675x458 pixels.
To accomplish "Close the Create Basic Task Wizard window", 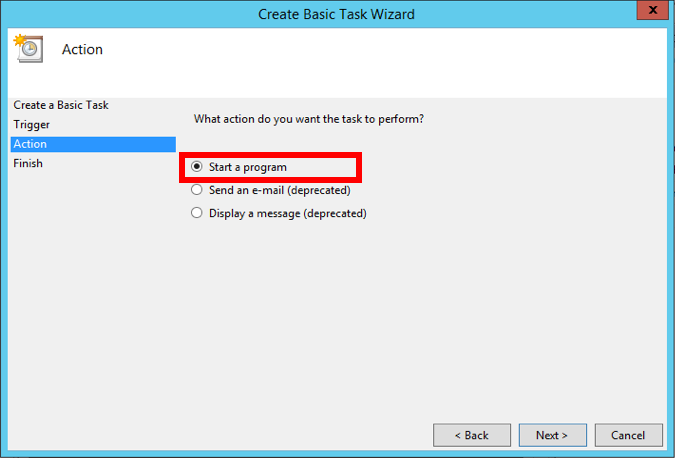I will [650, 11].
